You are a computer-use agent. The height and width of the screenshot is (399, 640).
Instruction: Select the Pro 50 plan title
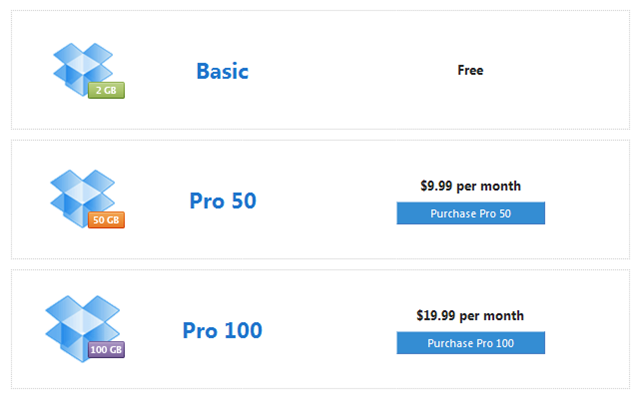click(x=223, y=201)
